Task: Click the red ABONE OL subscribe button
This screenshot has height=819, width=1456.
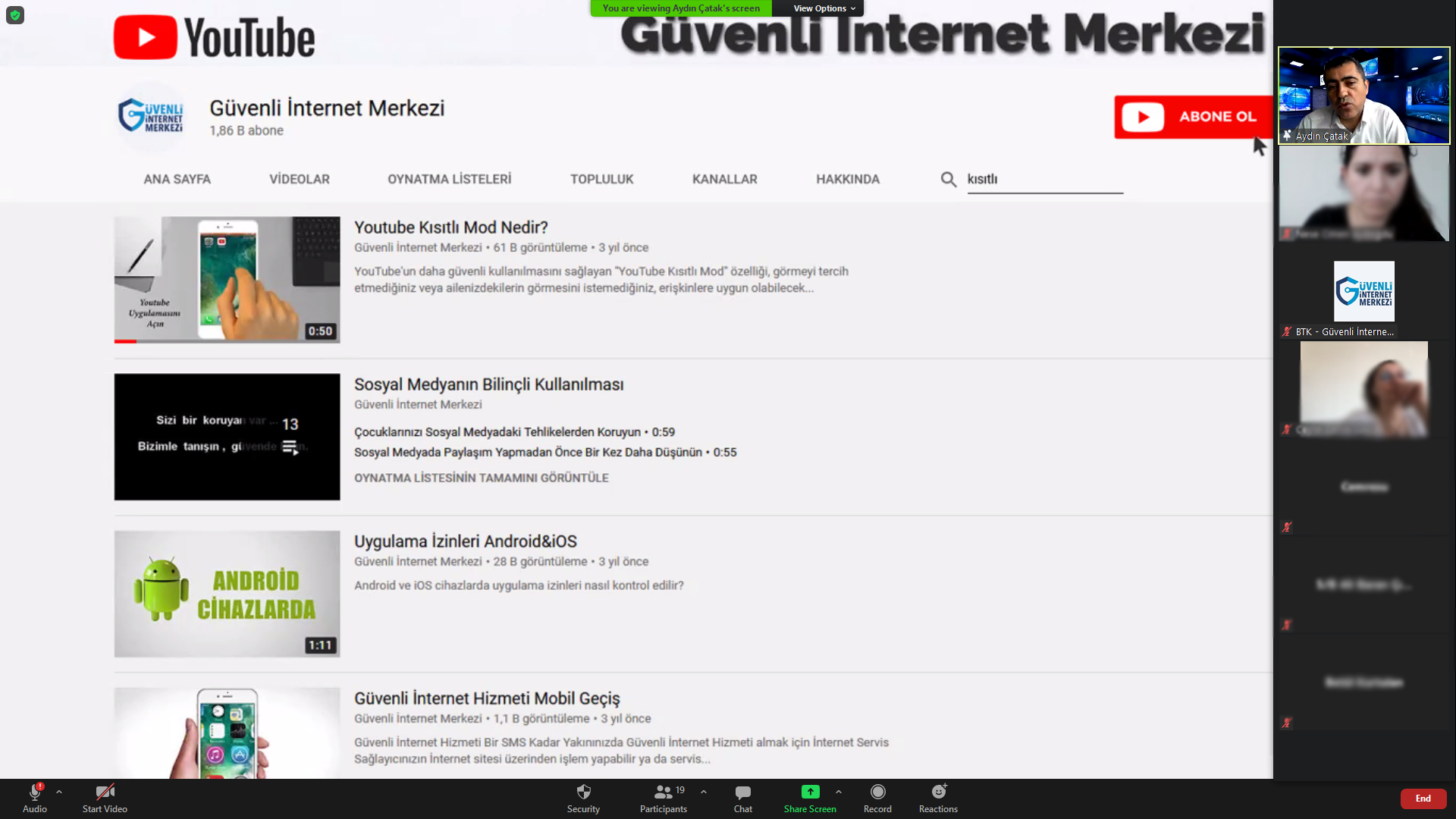Action: tap(1193, 117)
